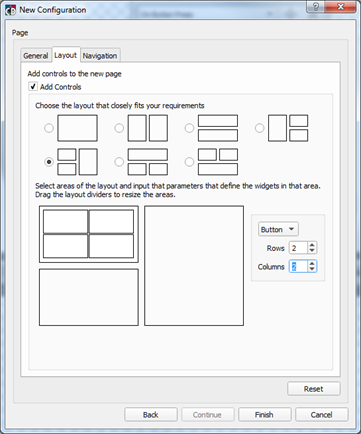Click the help question mark icon in title bar
The height and width of the screenshot is (434, 361).
coord(316,7)
